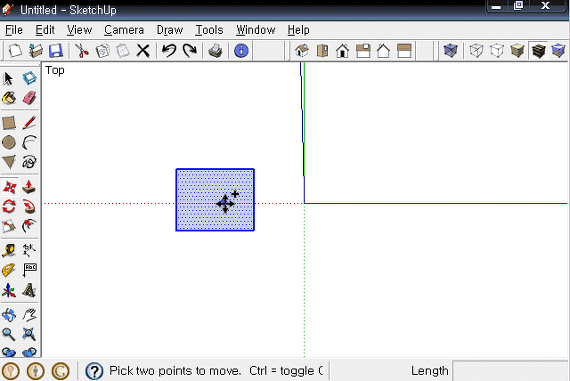Choose the Rotate tool
The width and height of the screenshot is (570, 381).
(x=9, y=207)
